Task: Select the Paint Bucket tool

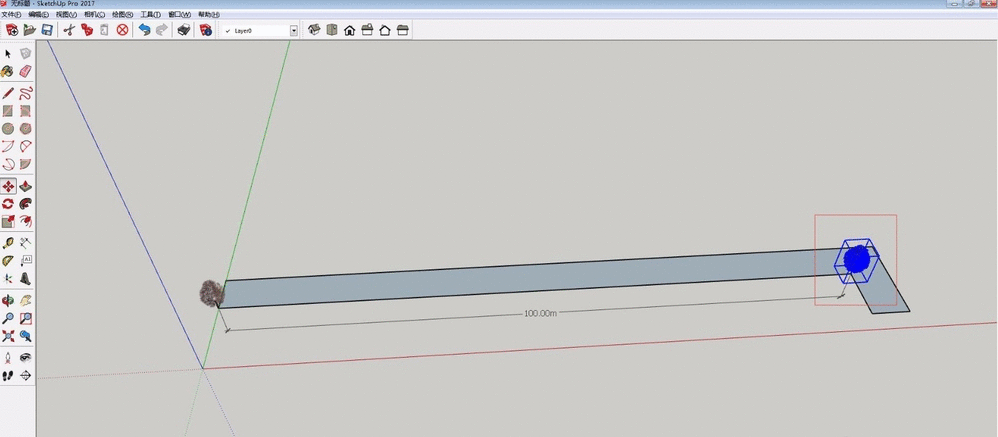Action: [8, 71]
